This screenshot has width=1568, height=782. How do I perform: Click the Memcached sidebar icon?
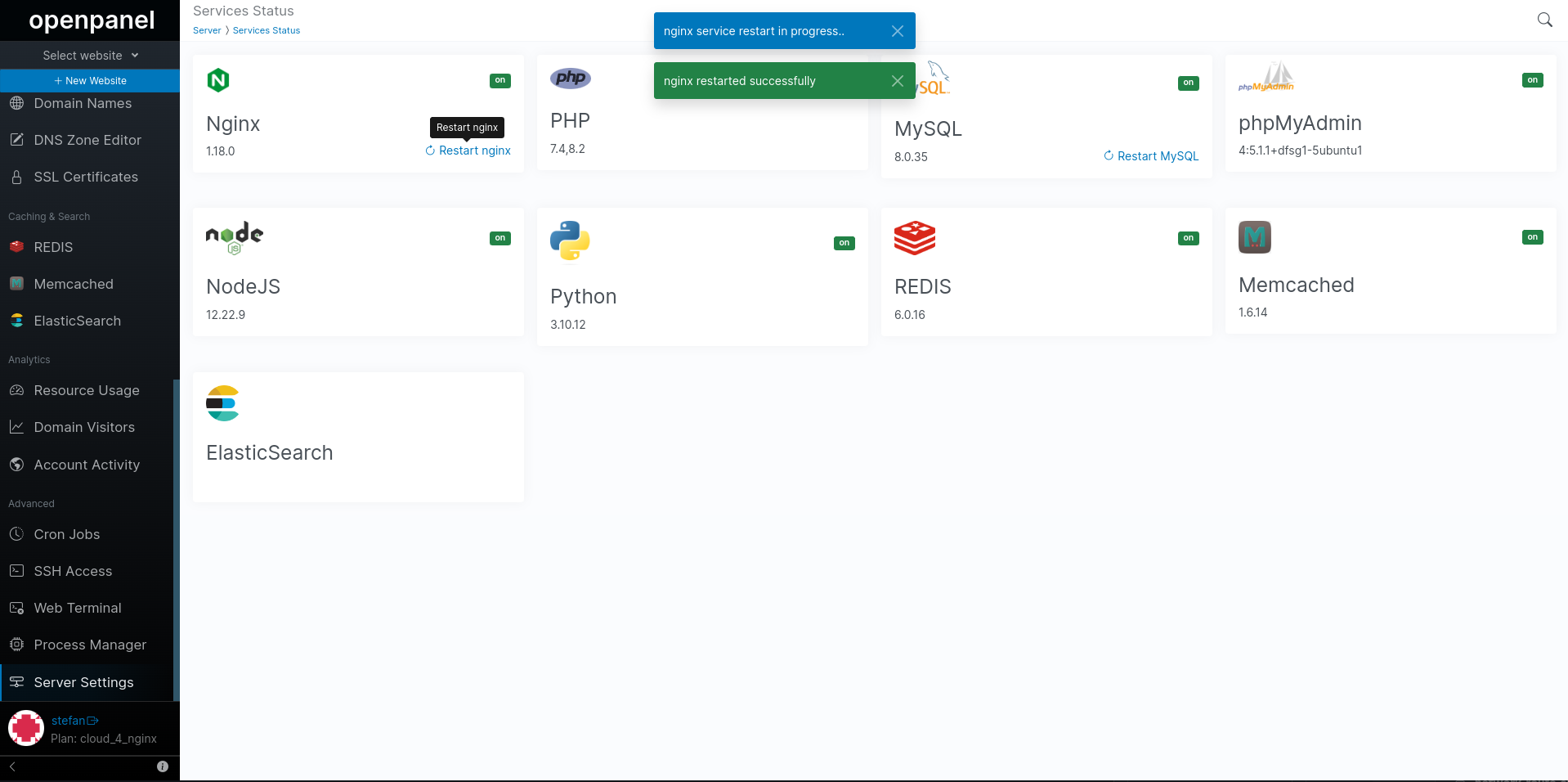pyautogui.click(x=16, y=283)
